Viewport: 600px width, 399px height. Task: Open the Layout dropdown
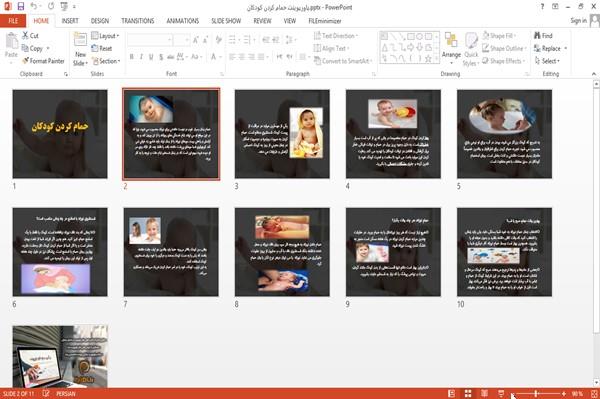coord(105,36)
